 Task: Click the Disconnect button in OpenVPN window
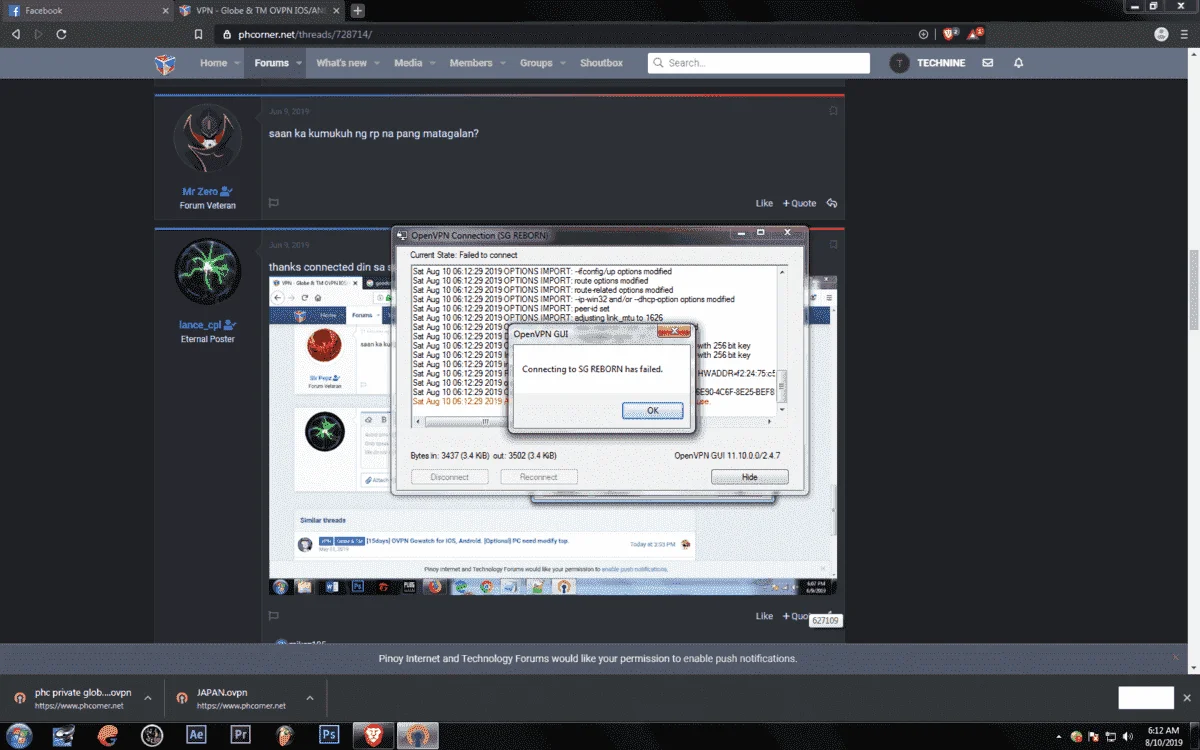(x=449, y=477)
